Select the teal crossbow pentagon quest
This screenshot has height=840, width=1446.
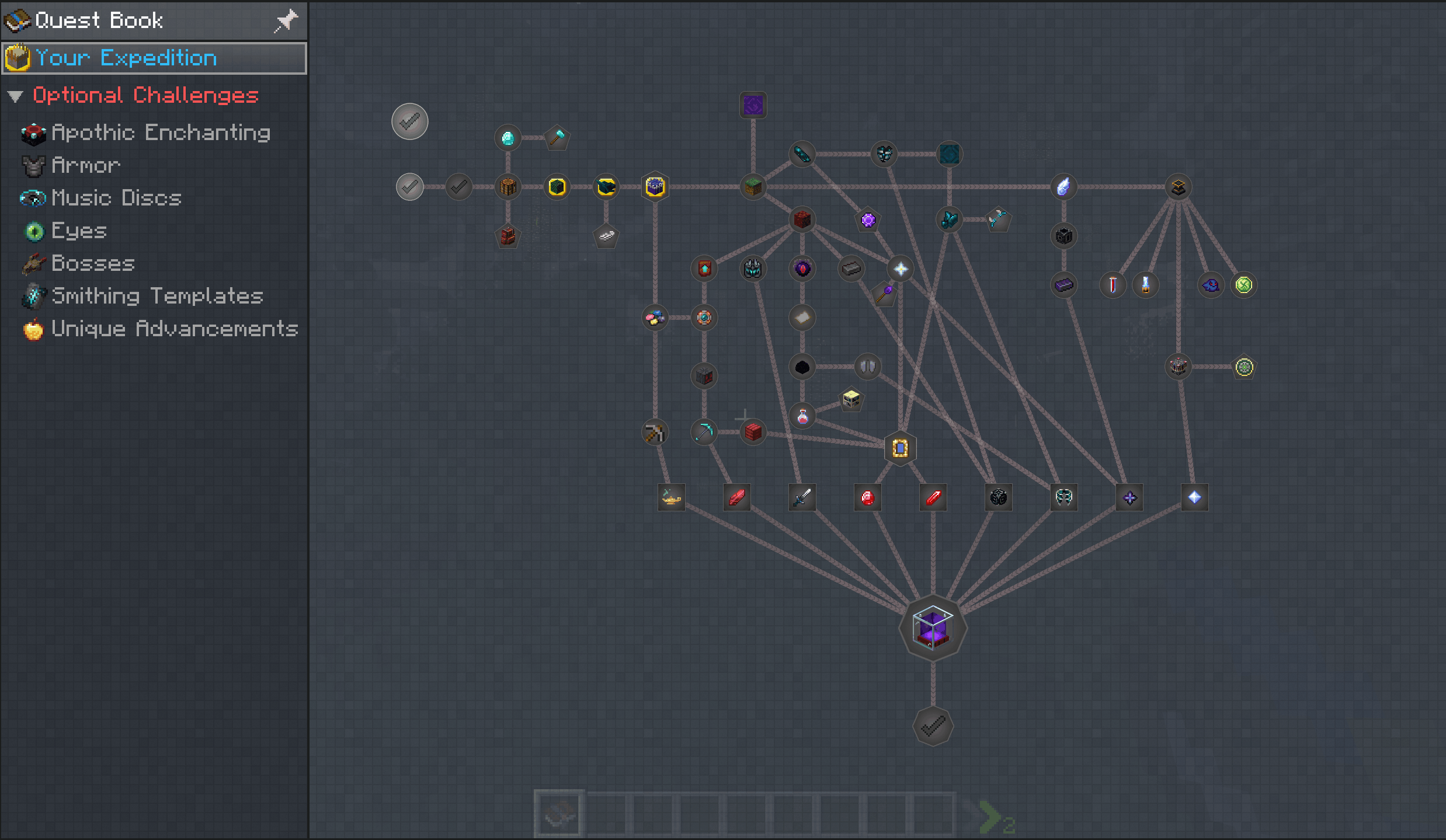point(998,220)
